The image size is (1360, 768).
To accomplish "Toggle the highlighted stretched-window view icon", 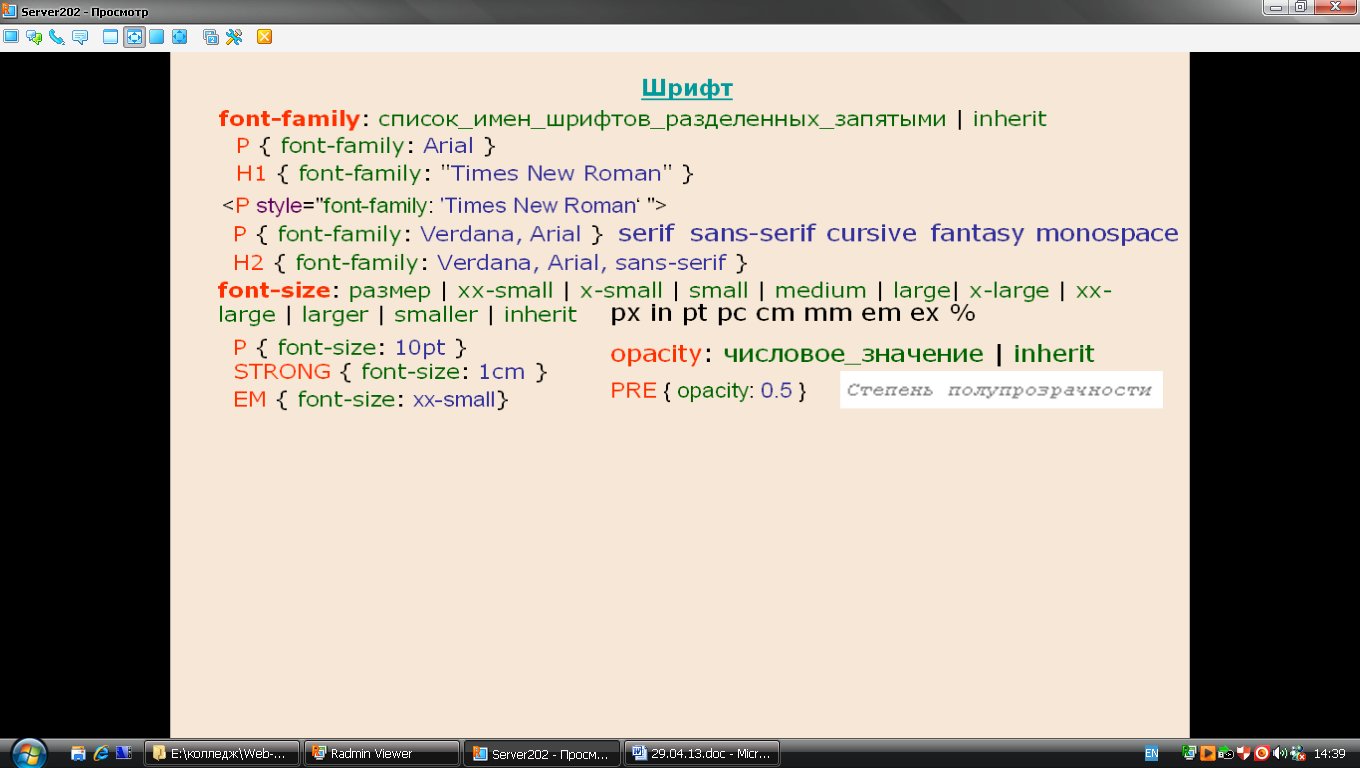I will tap(134, 37).
